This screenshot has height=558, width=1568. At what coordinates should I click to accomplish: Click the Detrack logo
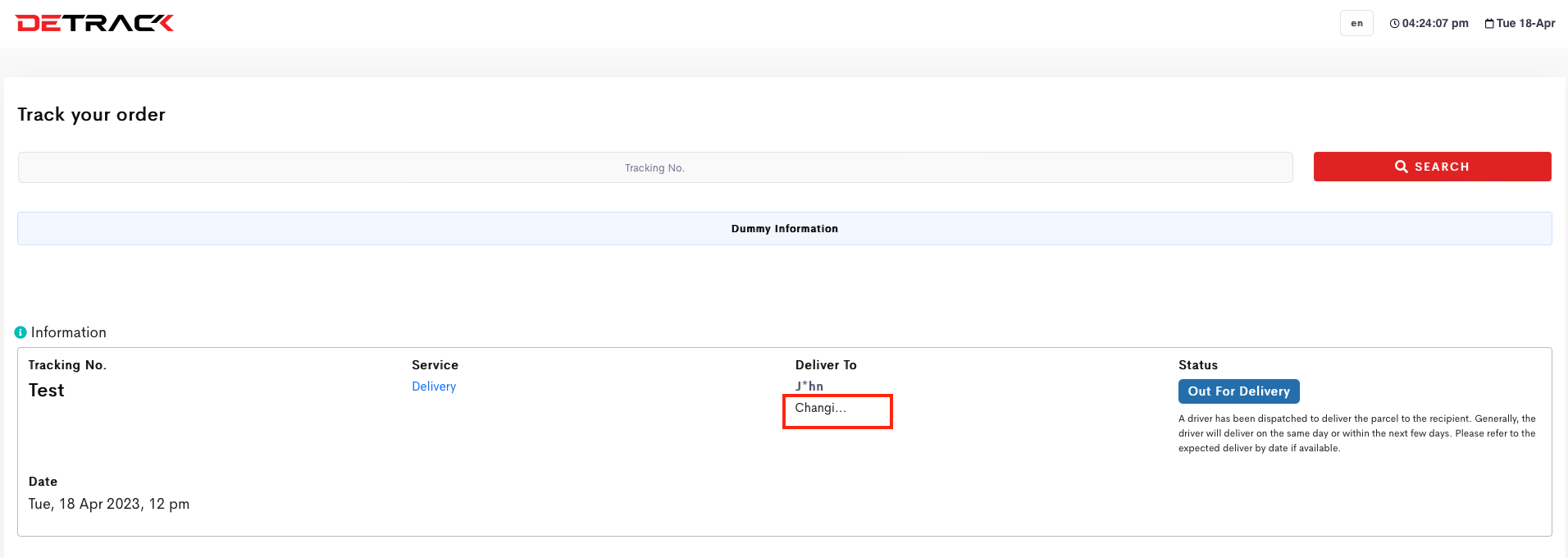[94, 23]
